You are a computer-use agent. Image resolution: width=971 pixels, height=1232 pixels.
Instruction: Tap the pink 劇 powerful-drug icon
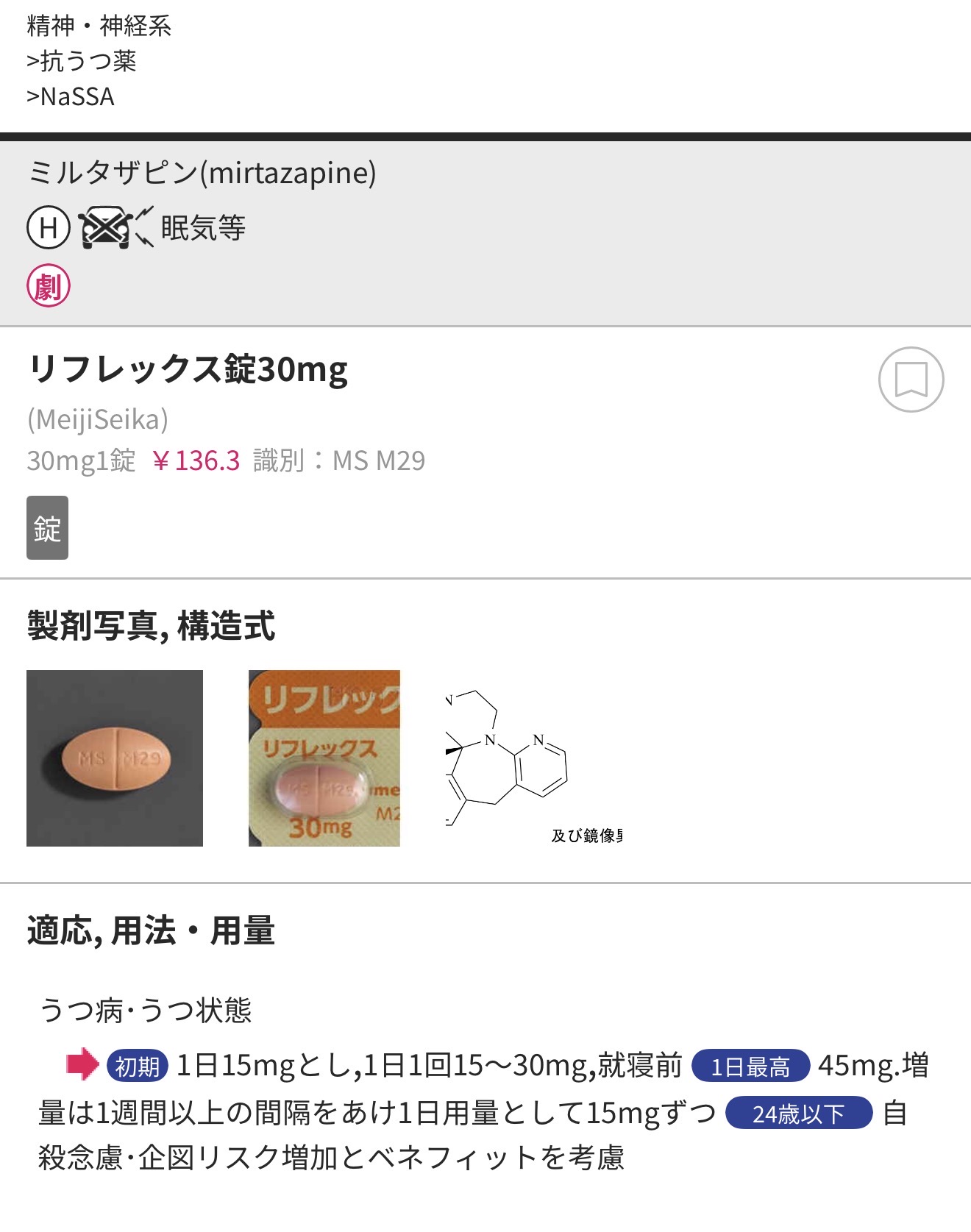click(49, 286)
